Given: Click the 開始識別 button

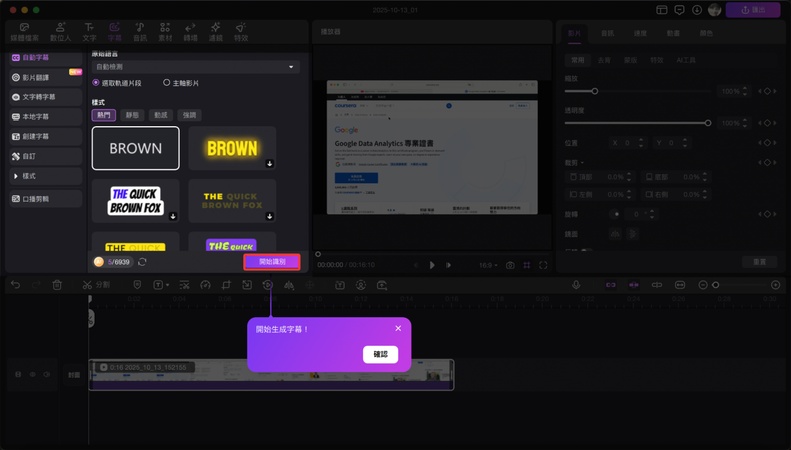Looking at the screenshot, I should tap(271, 261).
